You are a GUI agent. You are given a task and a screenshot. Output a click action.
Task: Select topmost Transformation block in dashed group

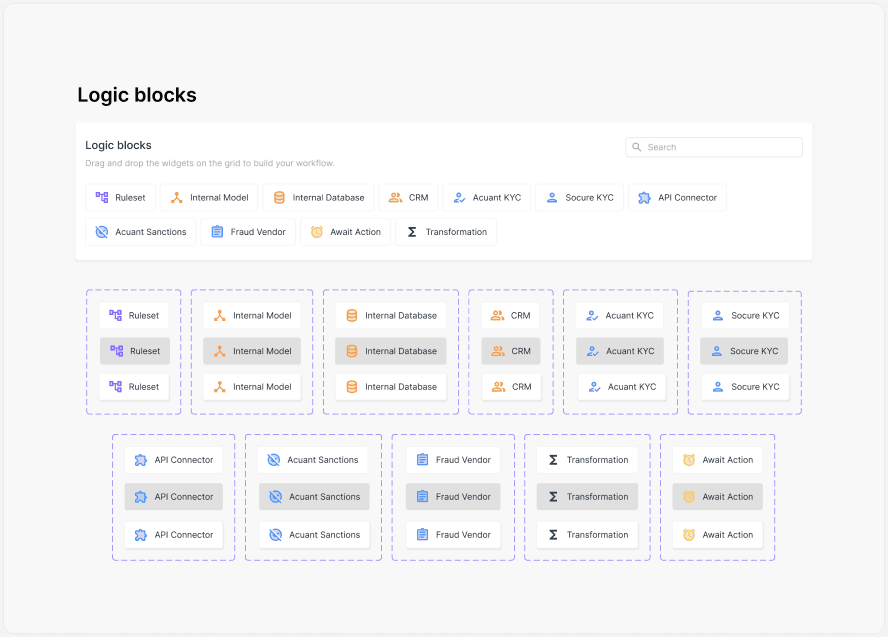pyautogui.click(x=587, y=460)
